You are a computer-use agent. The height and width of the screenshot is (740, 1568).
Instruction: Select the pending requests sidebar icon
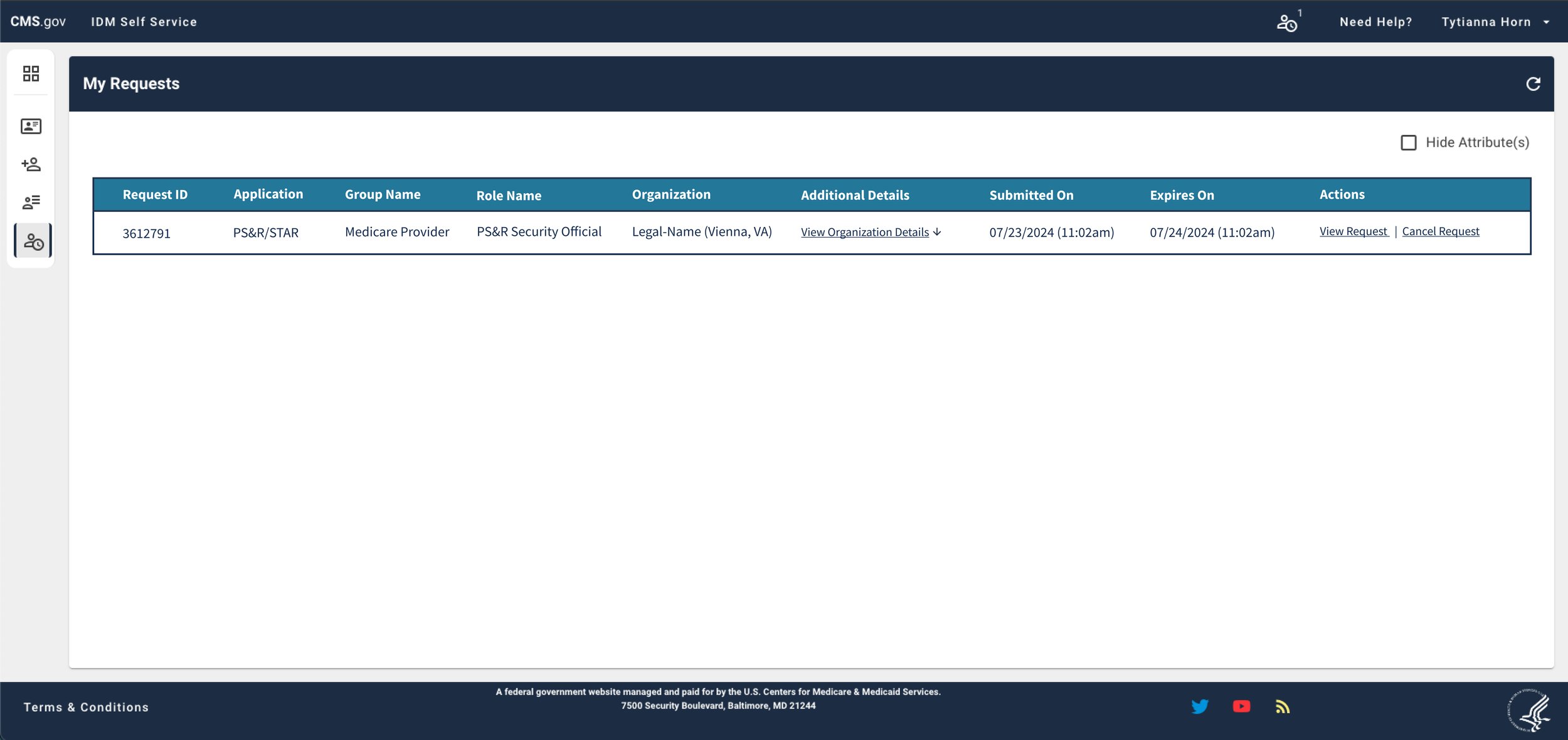[33, 241]
